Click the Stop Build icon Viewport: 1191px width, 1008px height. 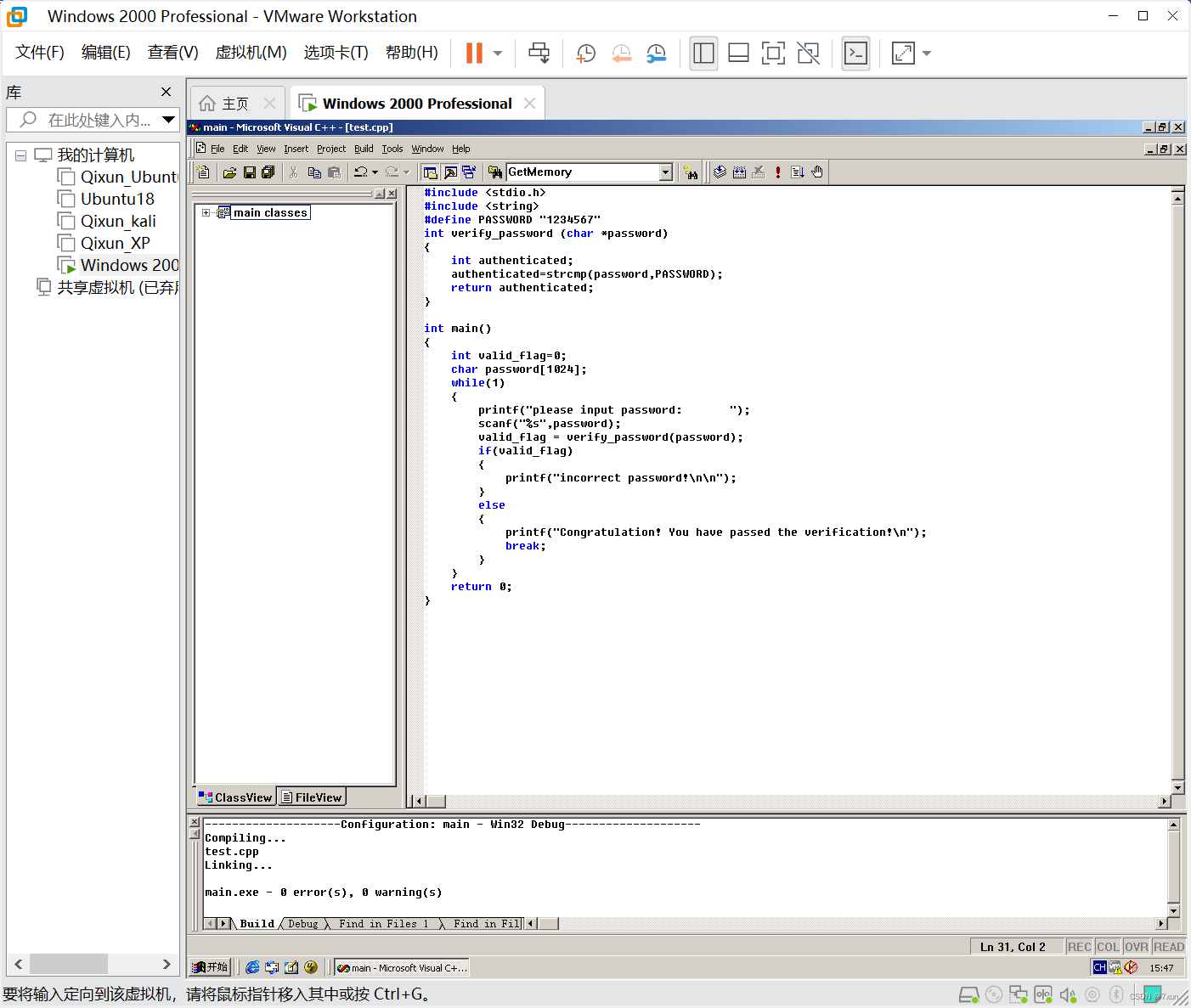(x=759, y=172)
